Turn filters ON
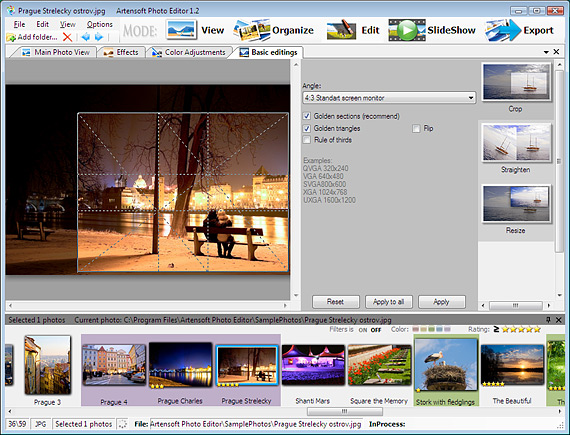 tap(363, 330)
